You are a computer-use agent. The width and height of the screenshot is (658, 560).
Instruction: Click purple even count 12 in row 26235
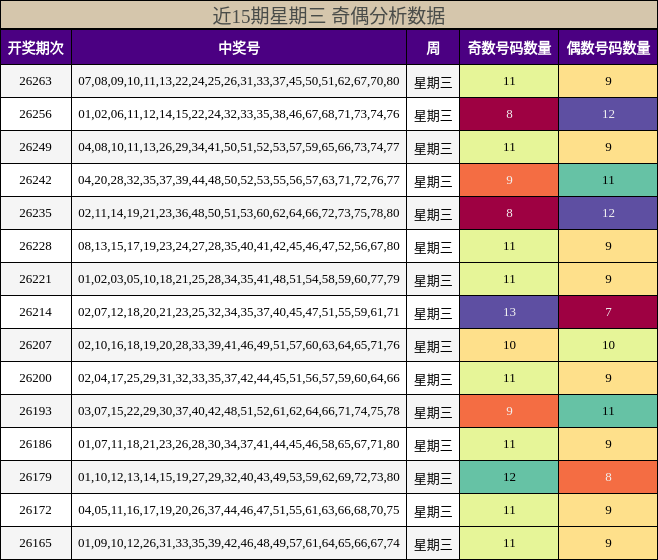tap(608, 213)
